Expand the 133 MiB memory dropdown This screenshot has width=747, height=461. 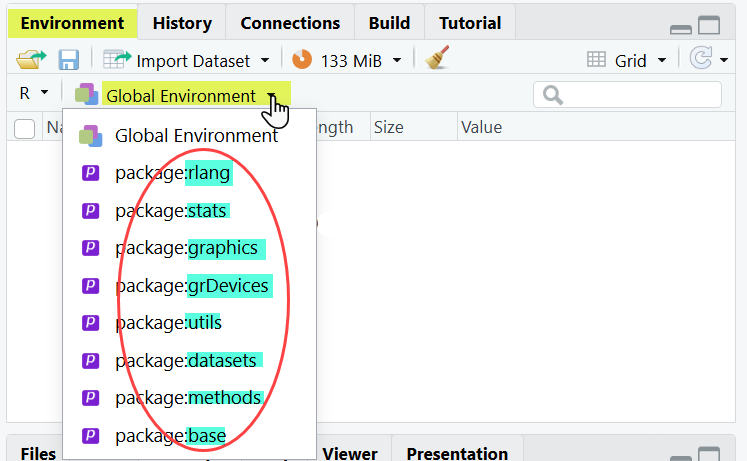click(x=397, y=61)
